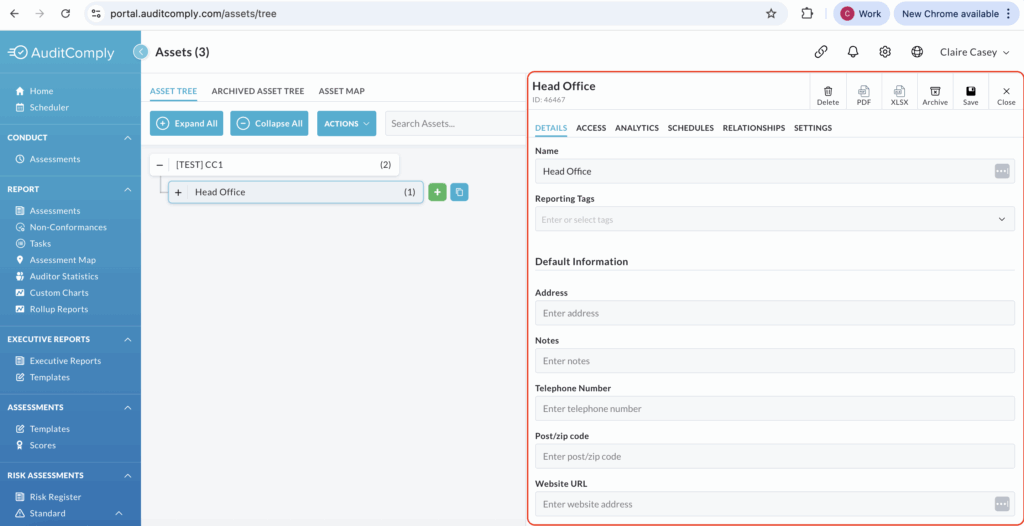Expand the Head Office tree node
Viewport: 1024px width, 526px height.
pos(178,192)
